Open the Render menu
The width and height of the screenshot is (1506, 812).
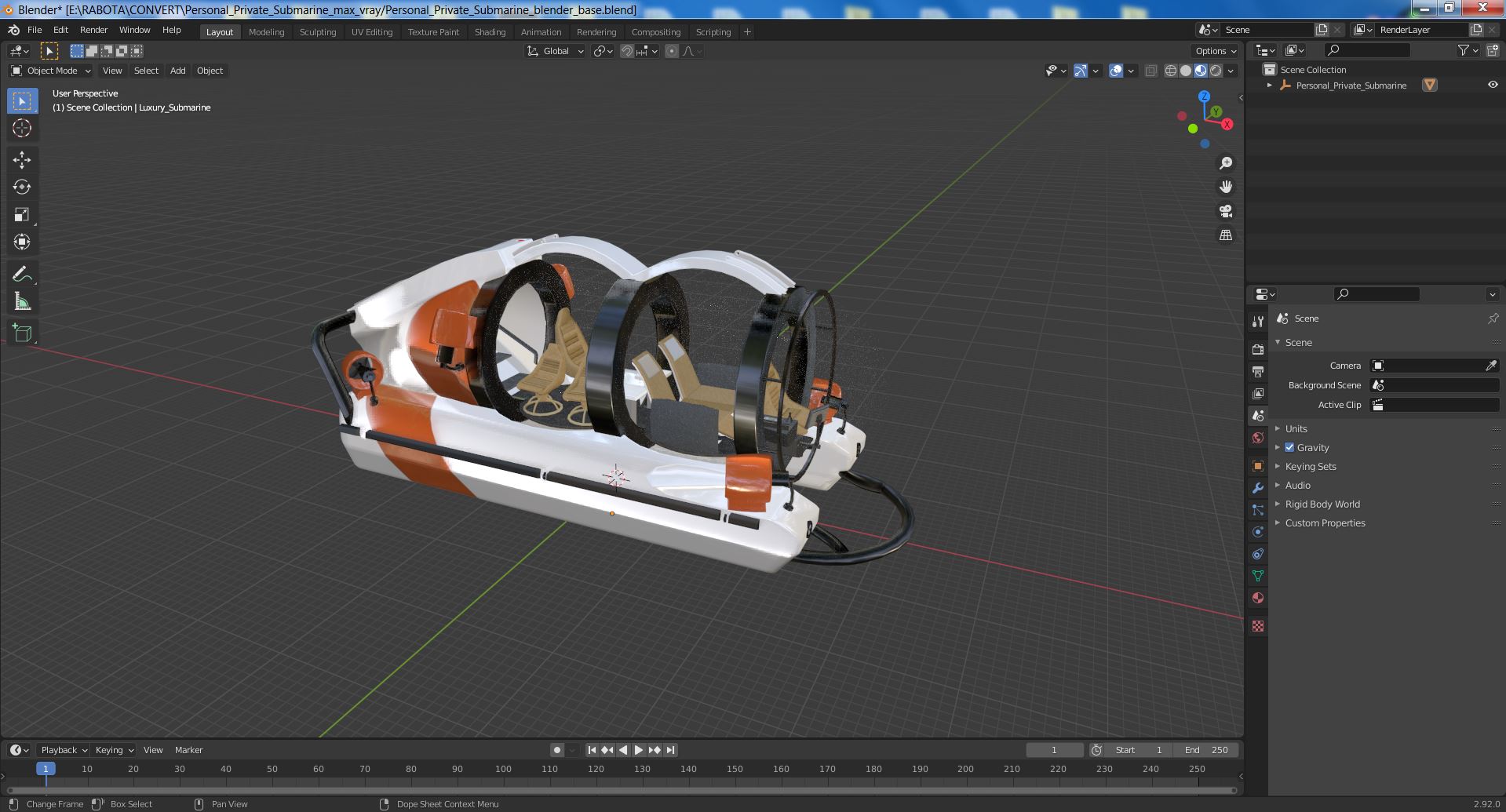(x=93, y=30)
